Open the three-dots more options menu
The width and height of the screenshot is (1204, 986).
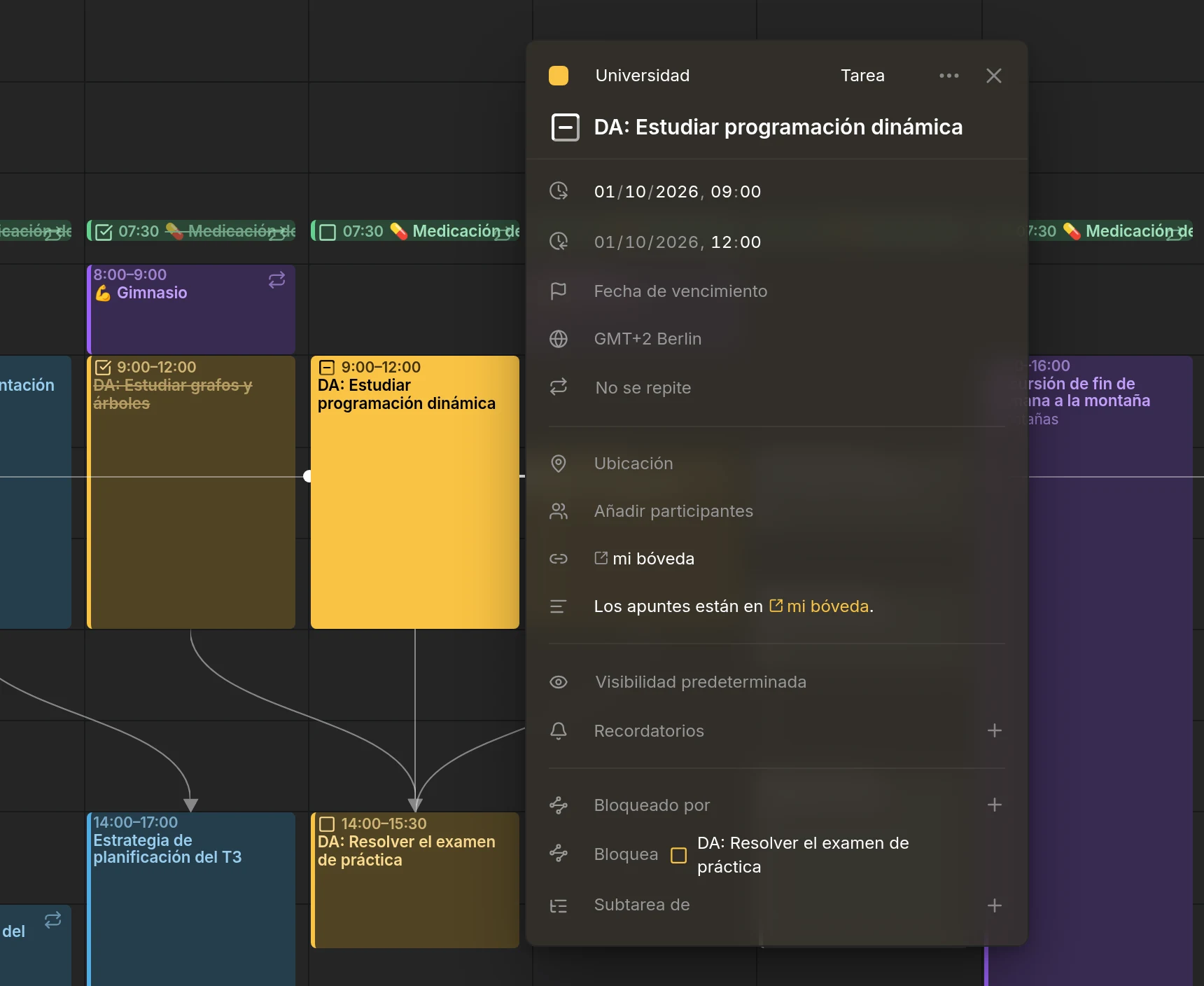tap(948, 76)
